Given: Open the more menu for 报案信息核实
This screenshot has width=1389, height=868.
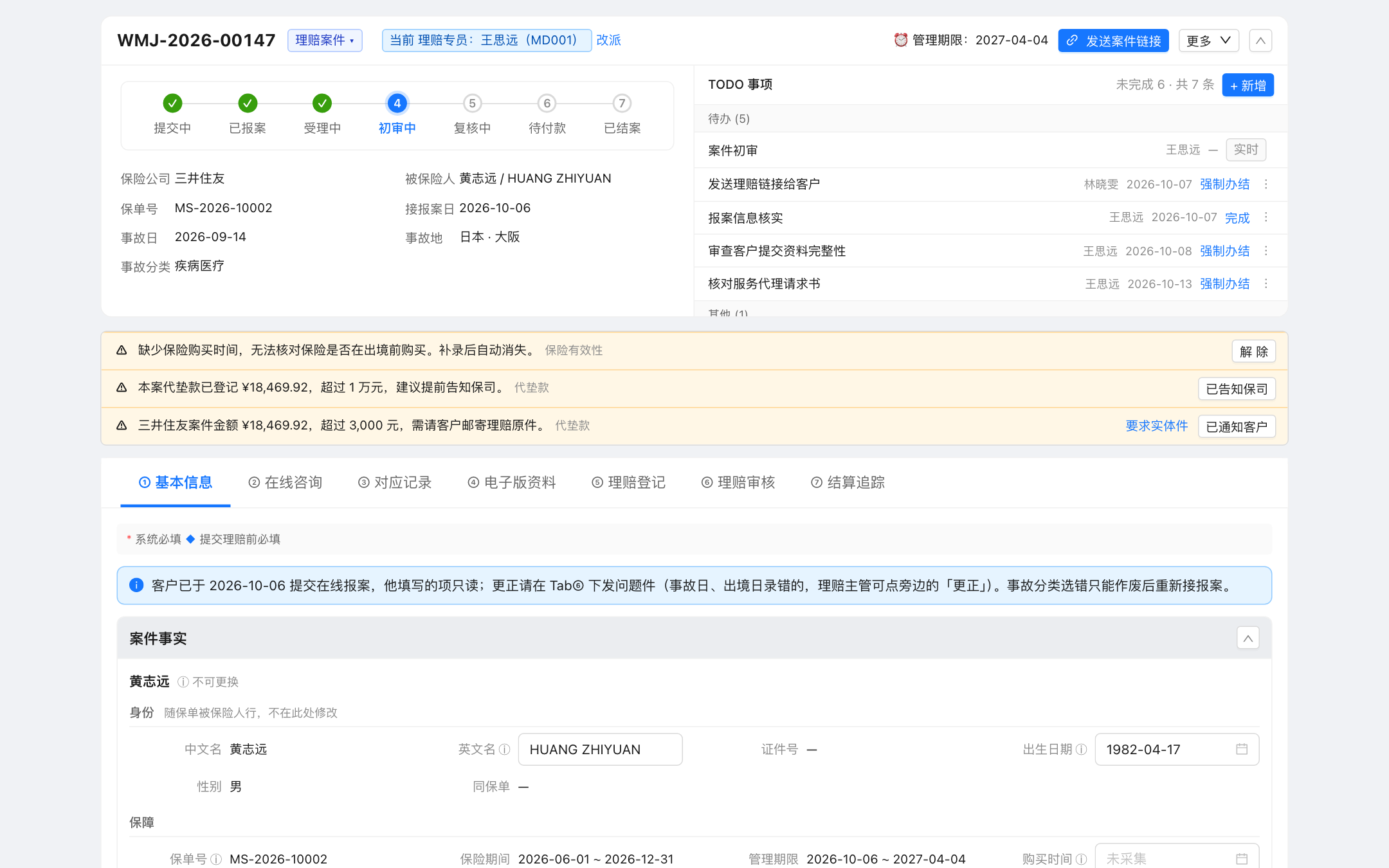Looking at the screenshot, I should (1266, 217).
